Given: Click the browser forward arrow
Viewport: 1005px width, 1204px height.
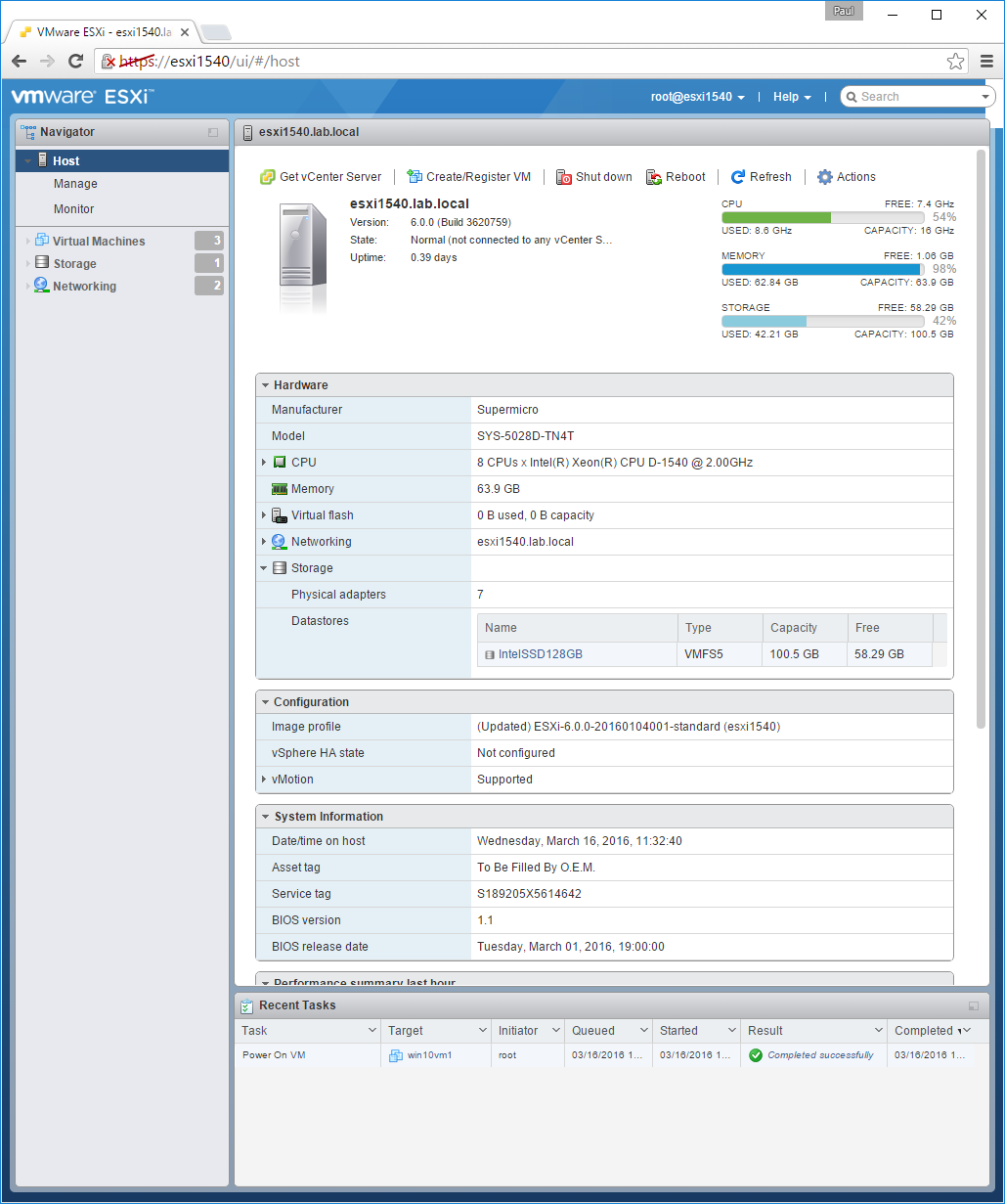Looking at the screenshot, I should [x=47, y=61].
